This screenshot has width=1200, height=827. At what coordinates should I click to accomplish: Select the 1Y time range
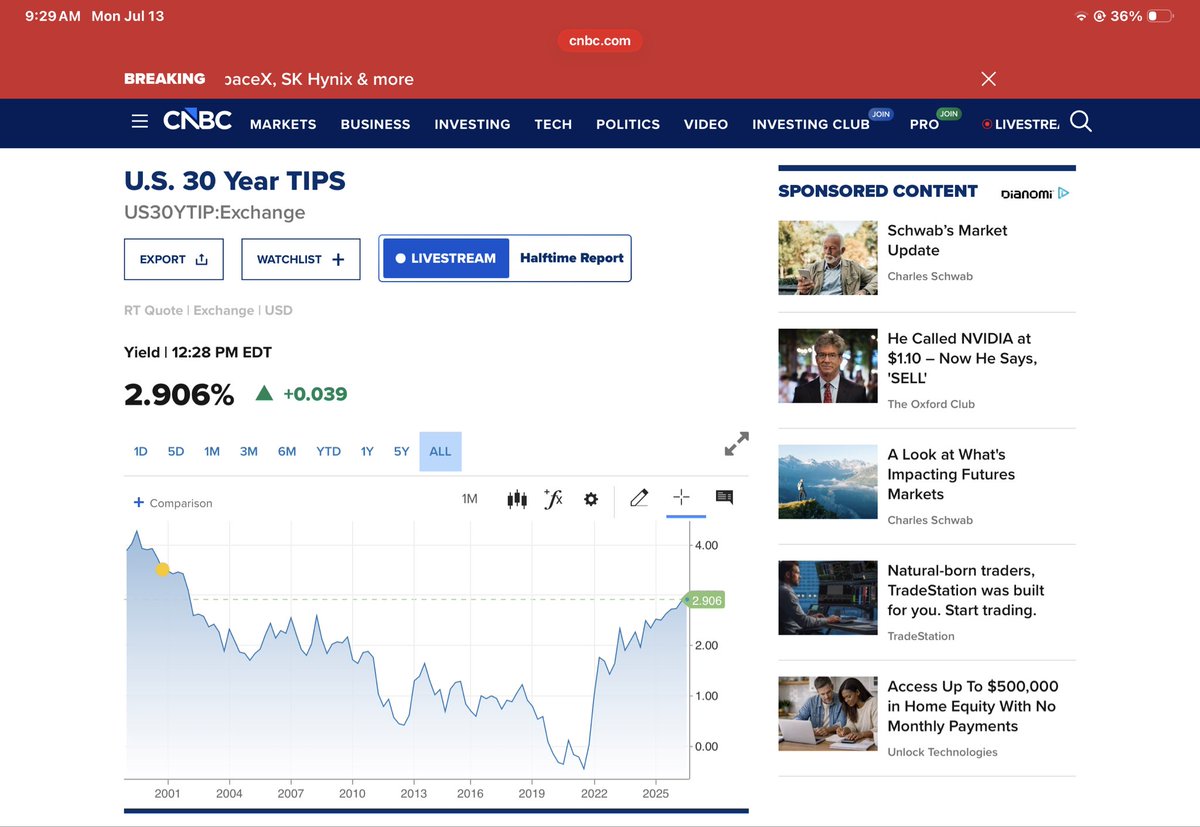[367, 451]
